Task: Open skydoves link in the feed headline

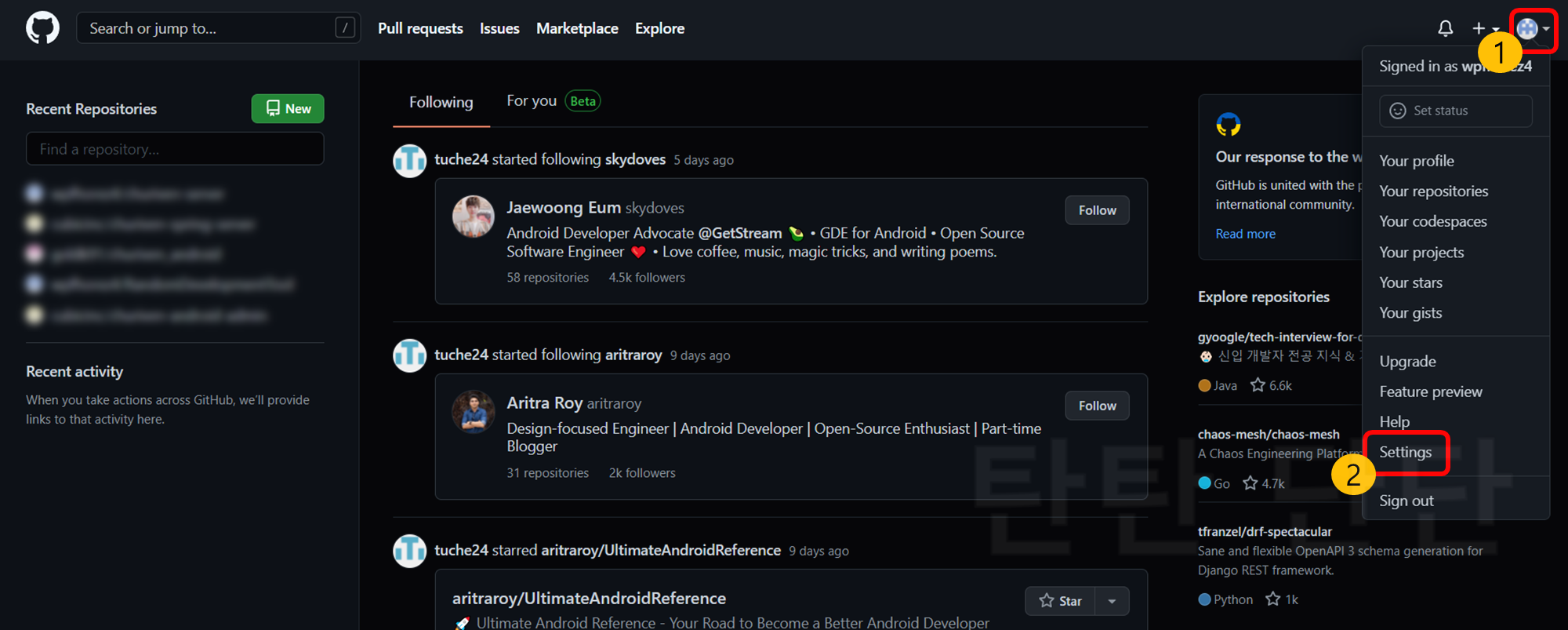Action: coord(635,159)
